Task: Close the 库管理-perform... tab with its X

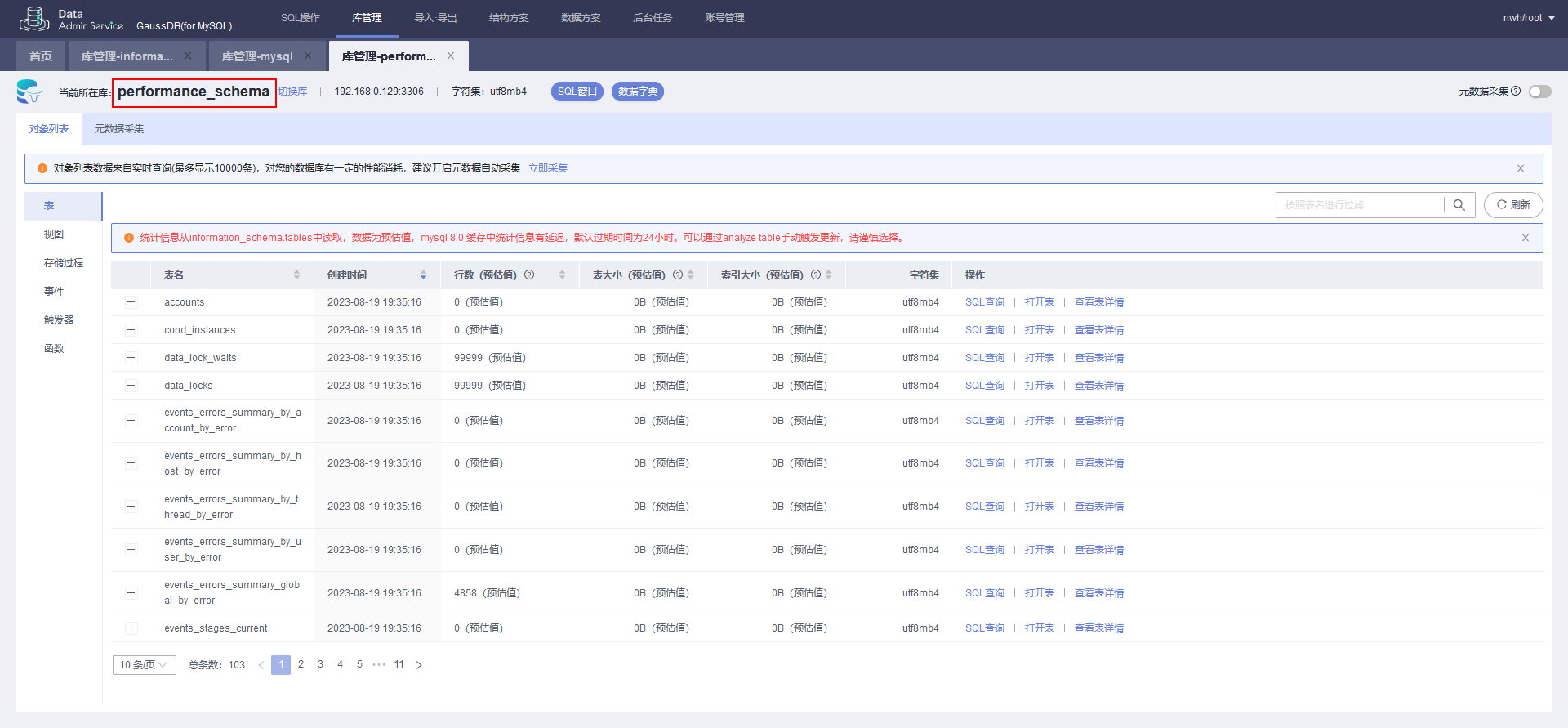Action: point(451,56)
